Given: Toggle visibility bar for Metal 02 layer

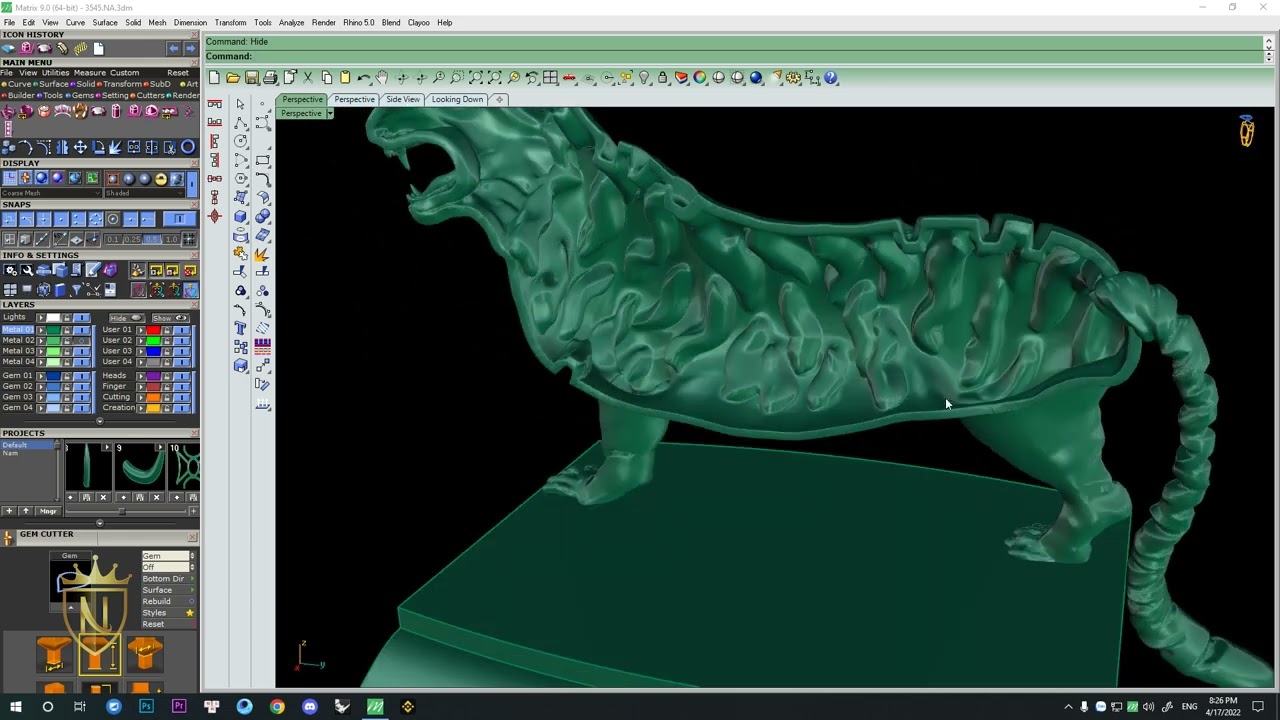Looking at the screenshot, I should click(x=82, y=341).
